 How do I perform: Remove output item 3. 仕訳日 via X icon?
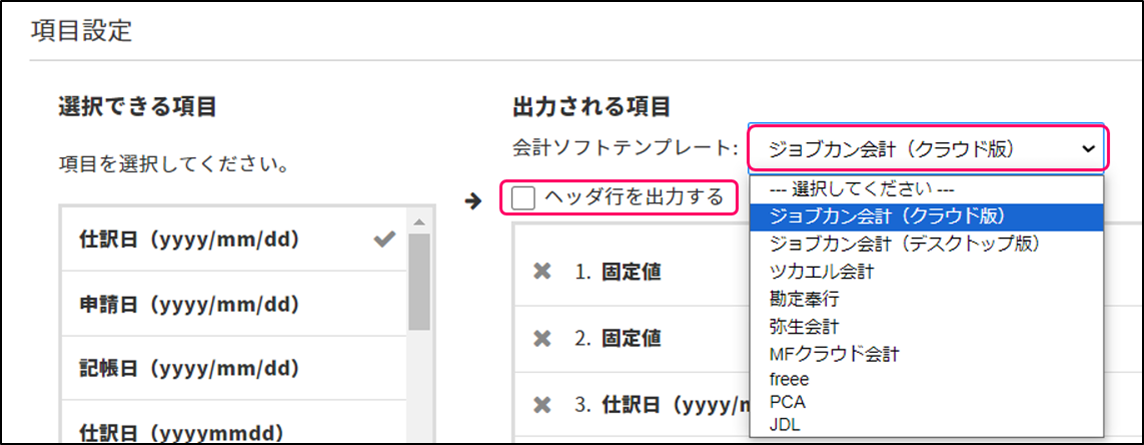541,404
